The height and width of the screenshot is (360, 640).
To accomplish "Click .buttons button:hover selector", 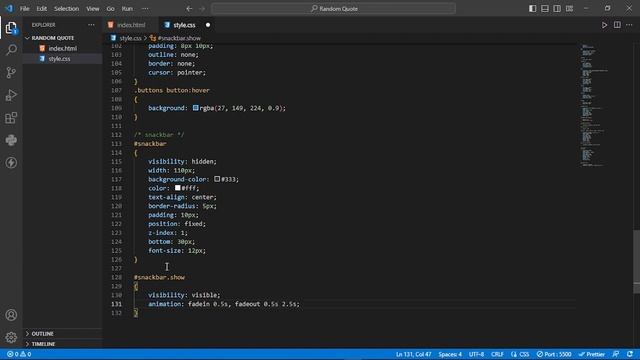I will pyautogui.click(x=172, y=90).
